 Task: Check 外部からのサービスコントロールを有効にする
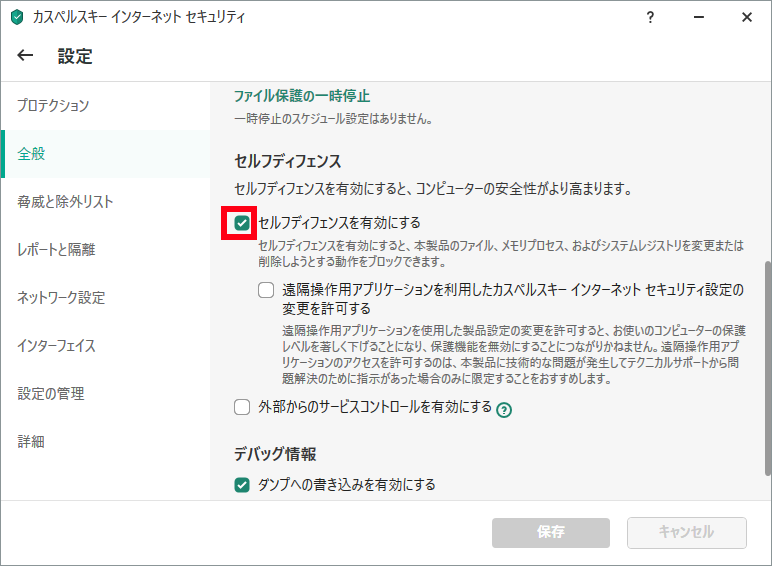(x=241, y=407)
